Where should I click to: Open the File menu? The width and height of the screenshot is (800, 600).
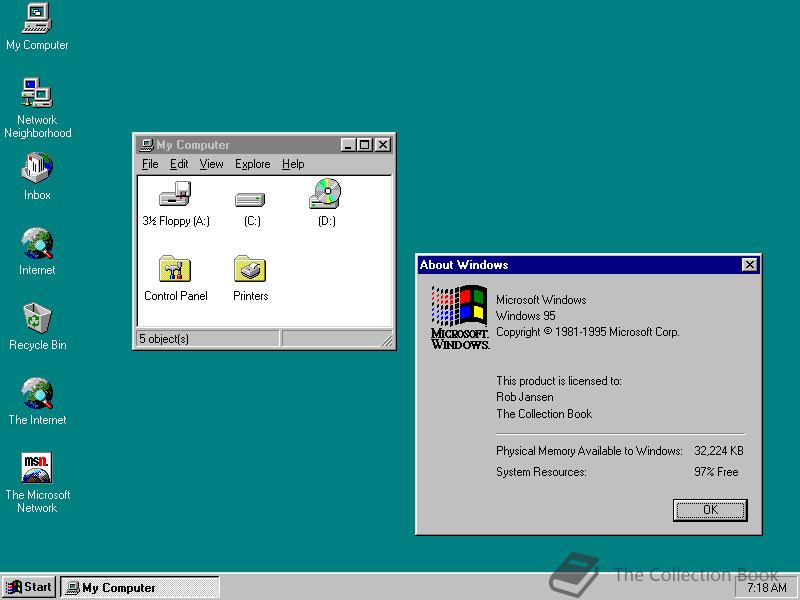[x=150, y=164]
